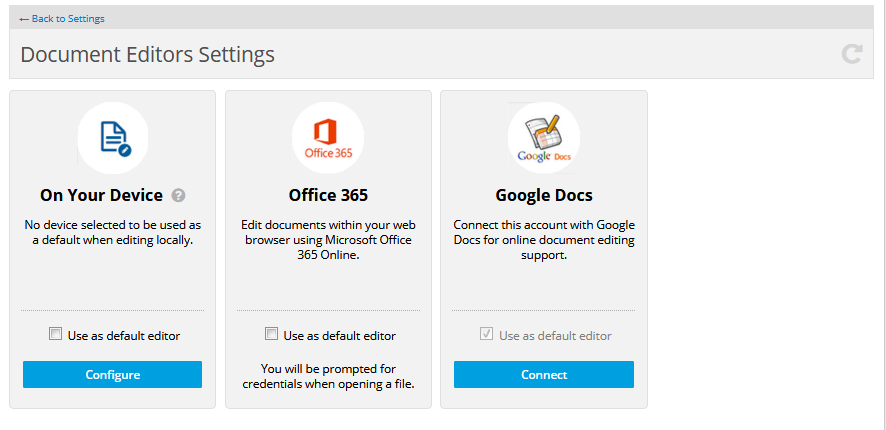Click the Microsoft Office 365 Online description
Image resolution: width=886 pixels, height=430 pixels.
[328, 240]
